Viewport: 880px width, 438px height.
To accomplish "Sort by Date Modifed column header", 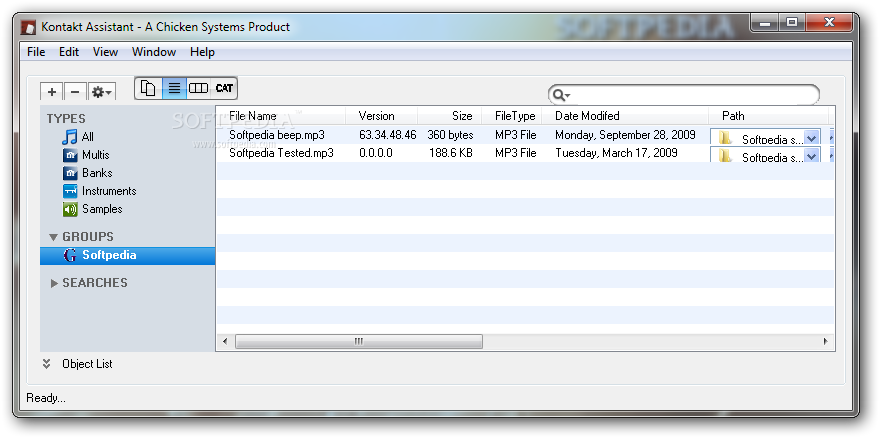I will 625,116.
